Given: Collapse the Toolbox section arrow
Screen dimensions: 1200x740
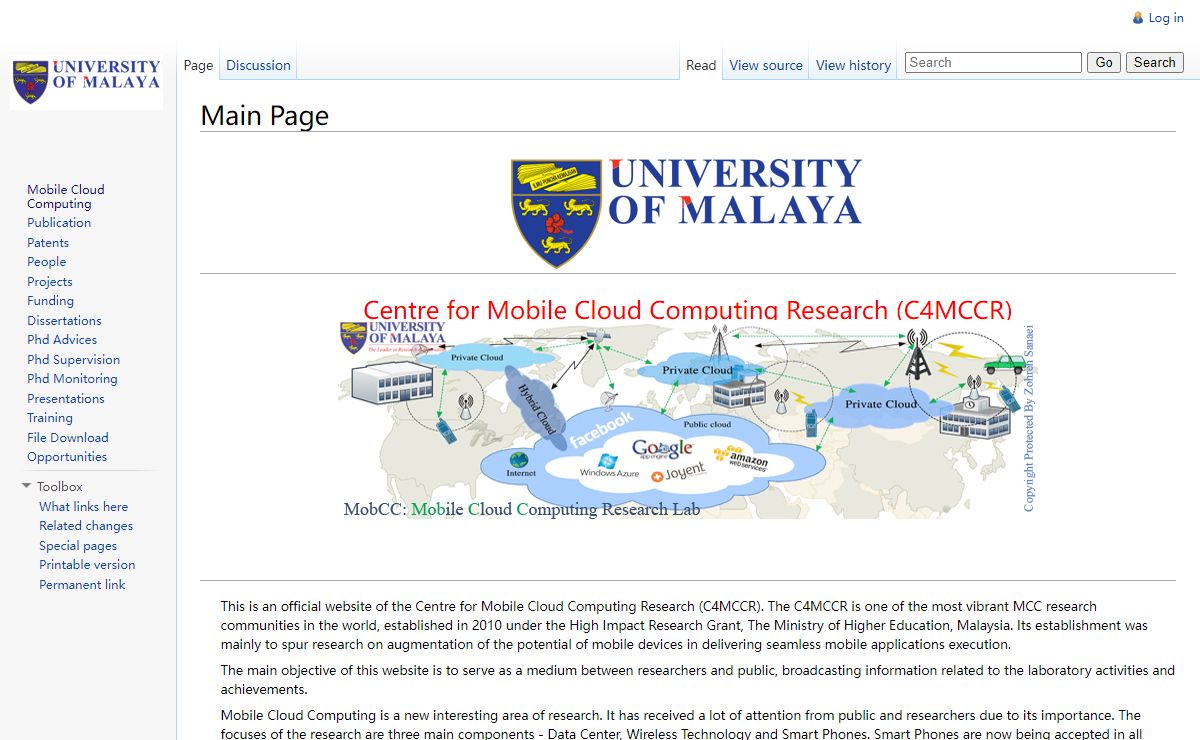Looking at the screenshot, I should (27, 487).
